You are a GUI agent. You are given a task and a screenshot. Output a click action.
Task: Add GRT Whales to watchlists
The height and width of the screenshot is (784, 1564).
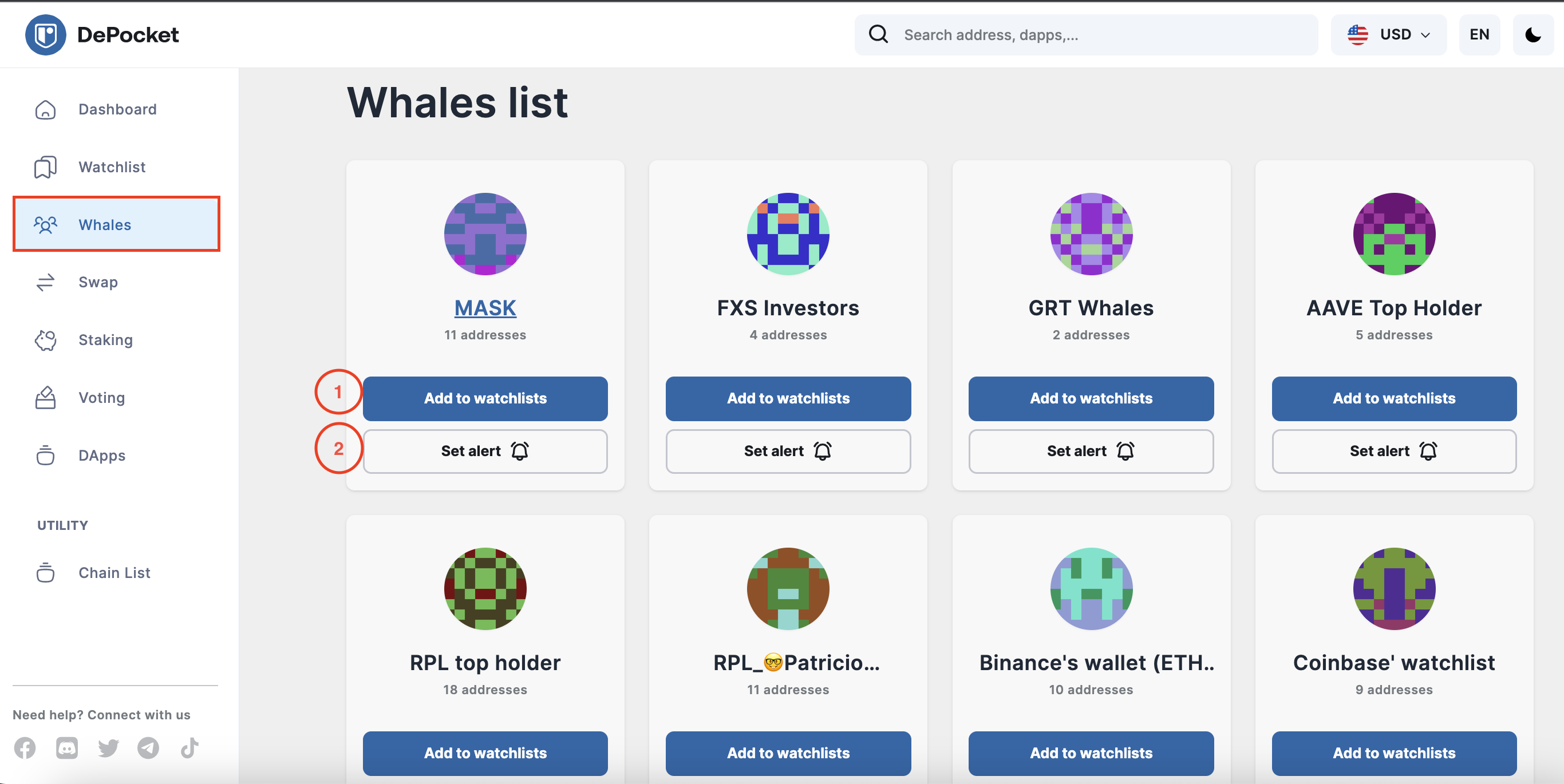(x=1091, y=398)
